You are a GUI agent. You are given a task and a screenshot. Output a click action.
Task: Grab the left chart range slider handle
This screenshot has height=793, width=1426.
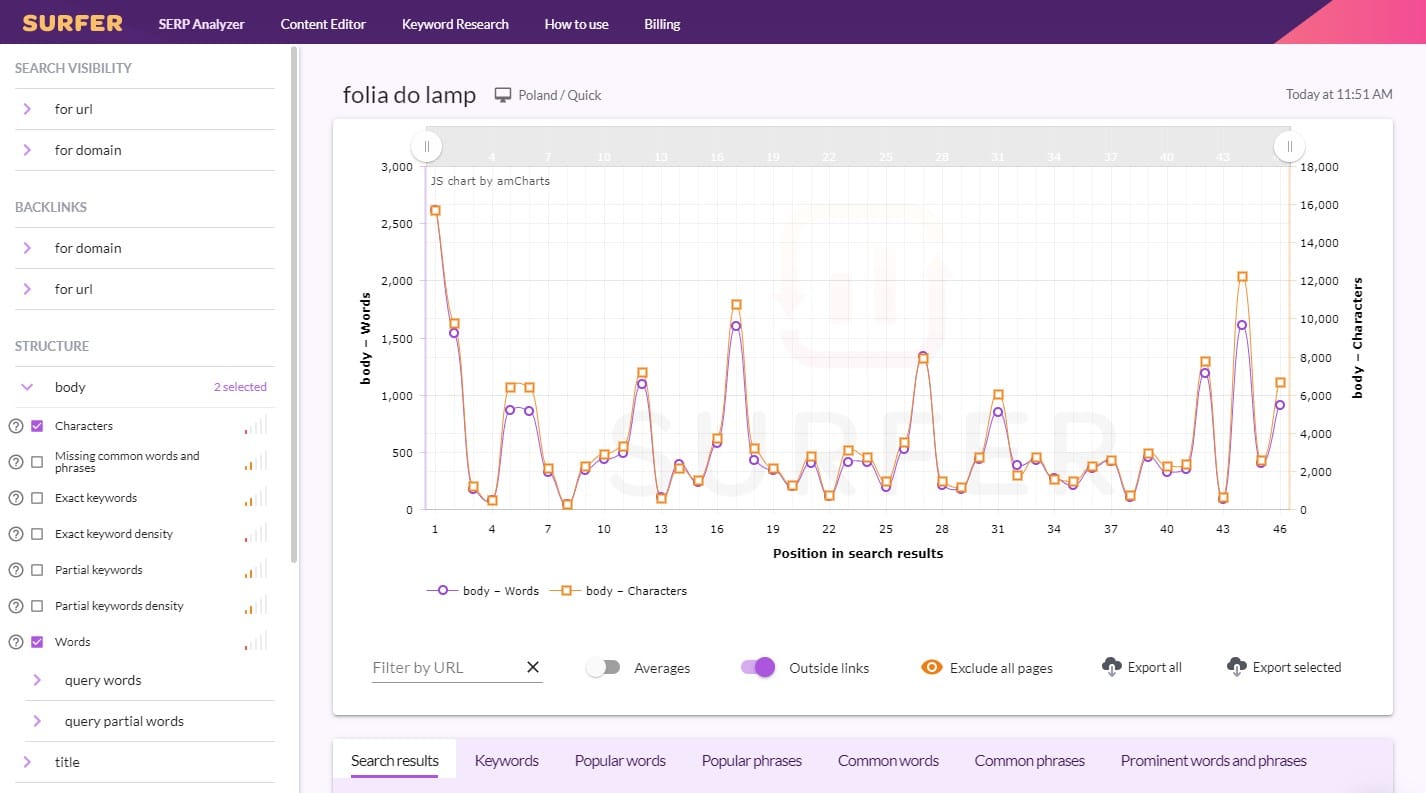[x=427, y=147]
